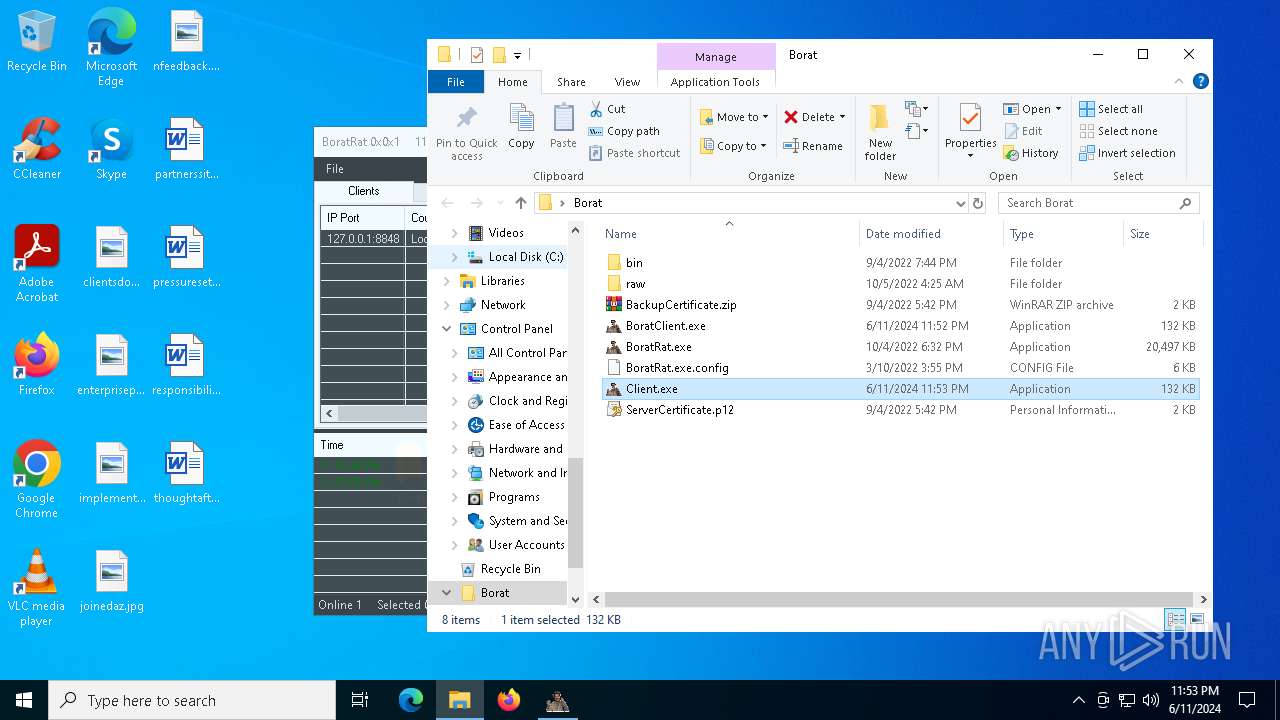
Task: Select BackupCertificate.zip file
Action: pos(681,305)
